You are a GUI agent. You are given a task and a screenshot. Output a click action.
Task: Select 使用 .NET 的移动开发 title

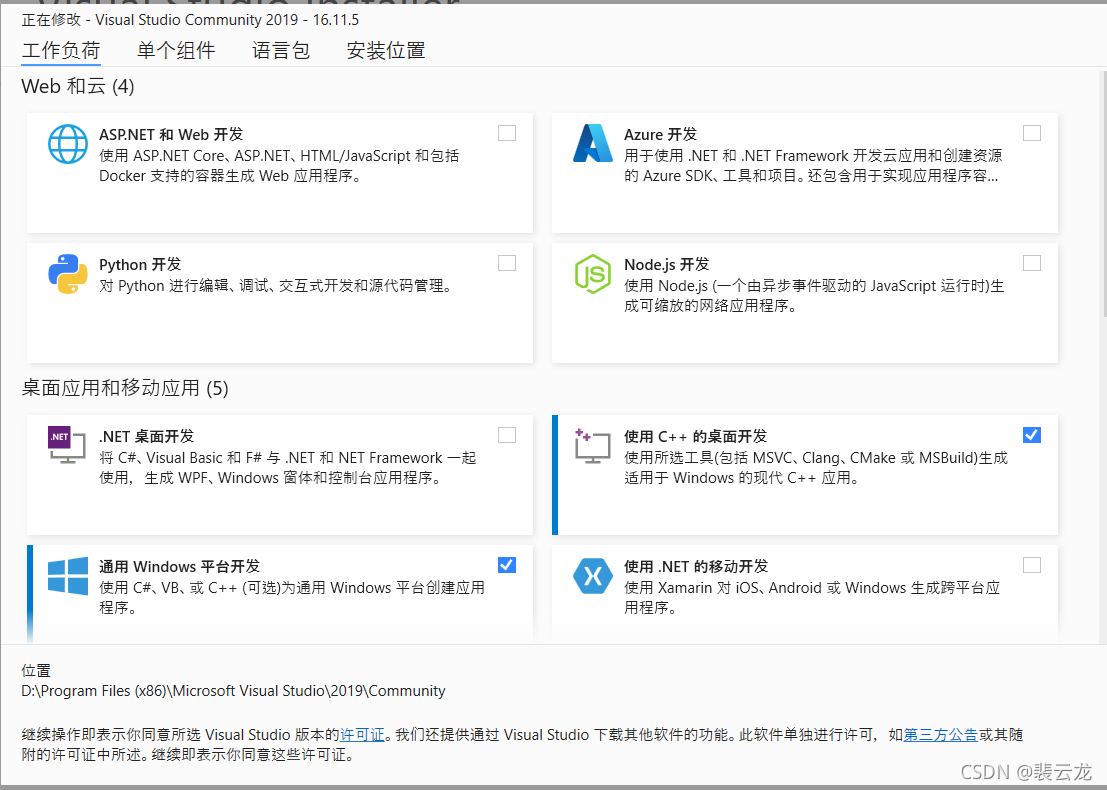pos(696,566)
